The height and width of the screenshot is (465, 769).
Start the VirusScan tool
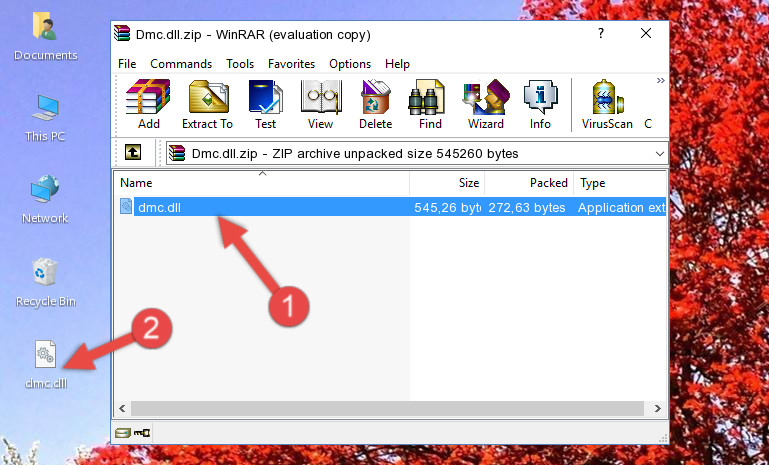coord(607,104)
